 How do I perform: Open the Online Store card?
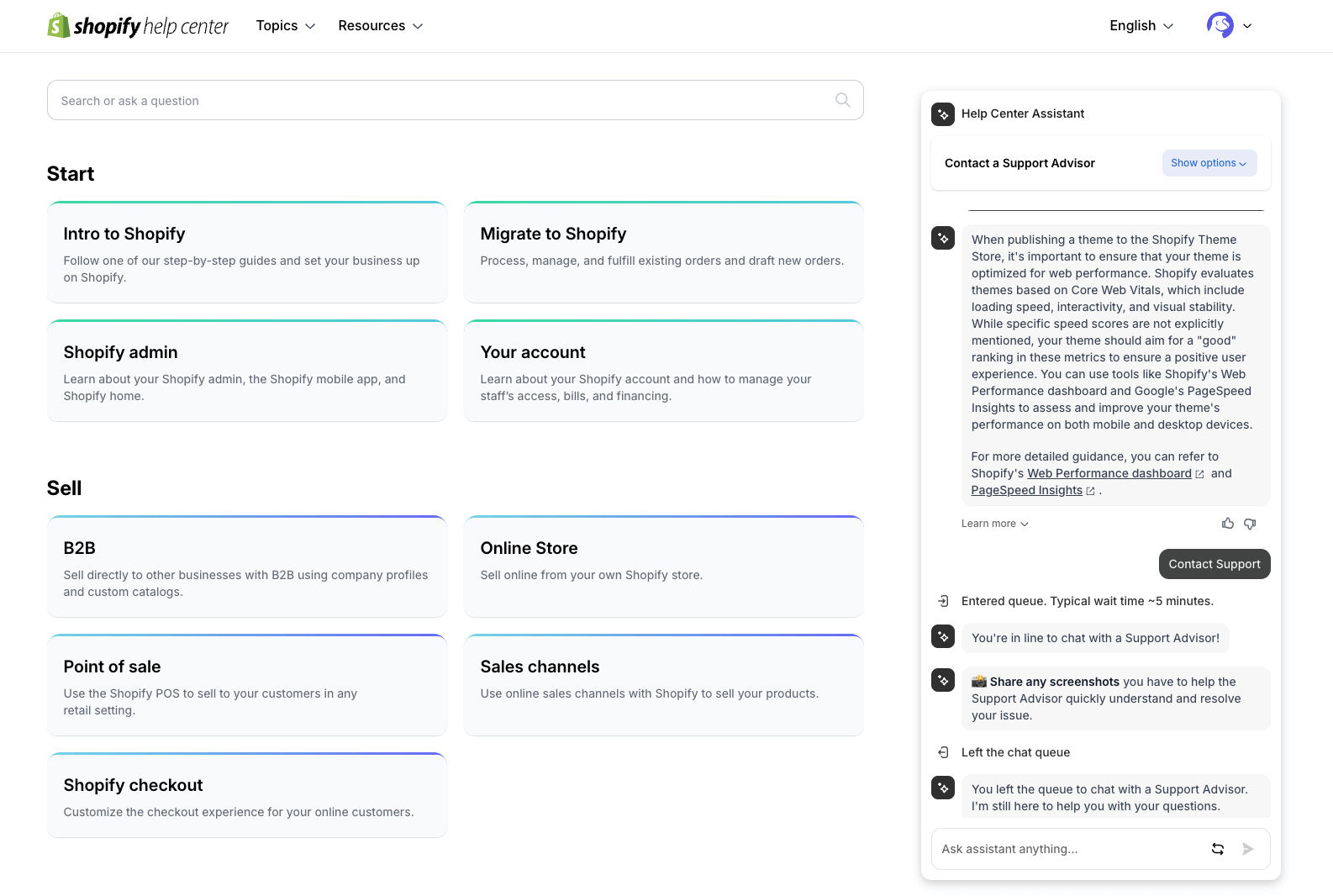[664, 567]
